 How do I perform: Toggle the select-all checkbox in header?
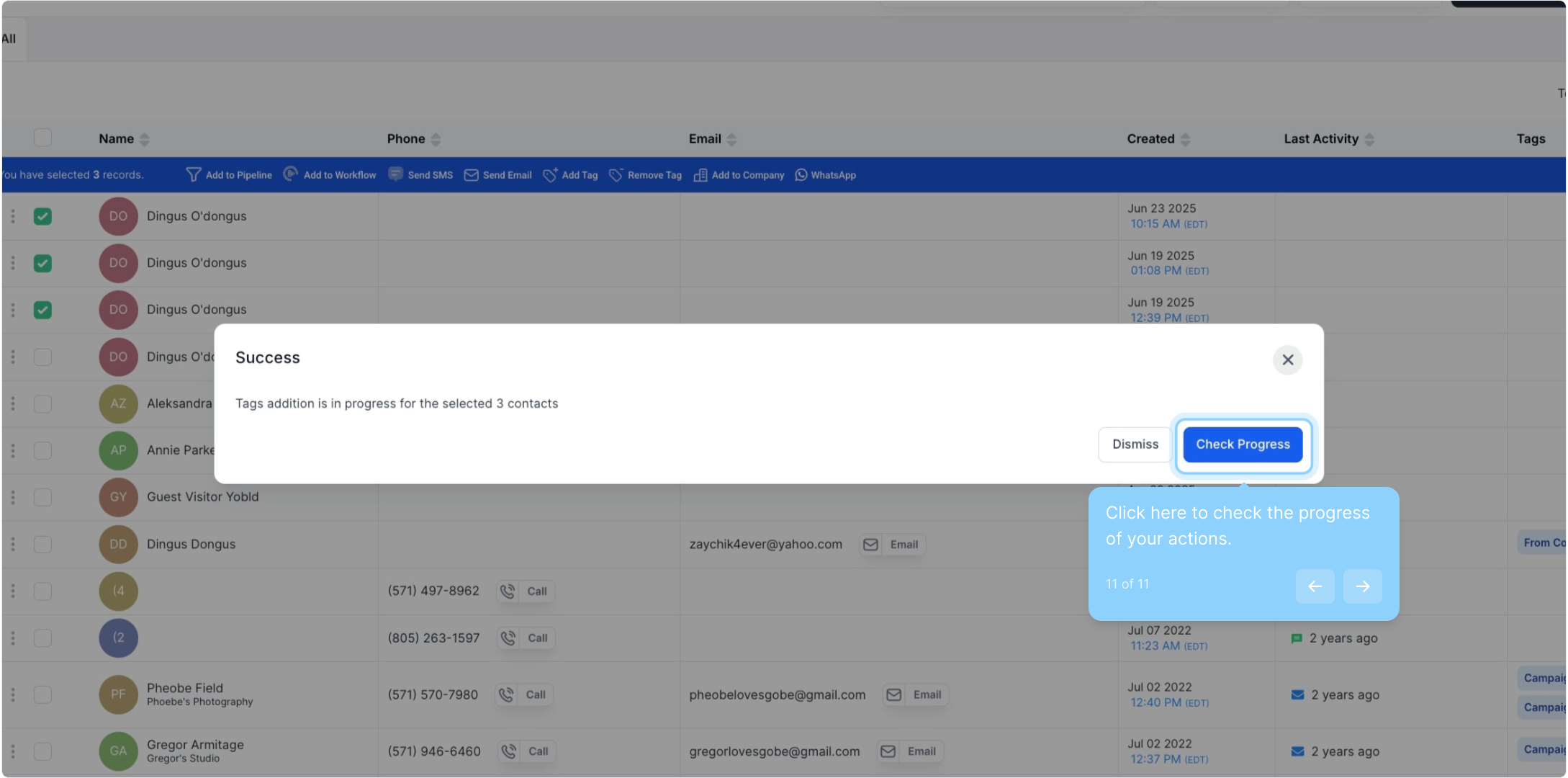pyautogui.click(x=42, y=138)
